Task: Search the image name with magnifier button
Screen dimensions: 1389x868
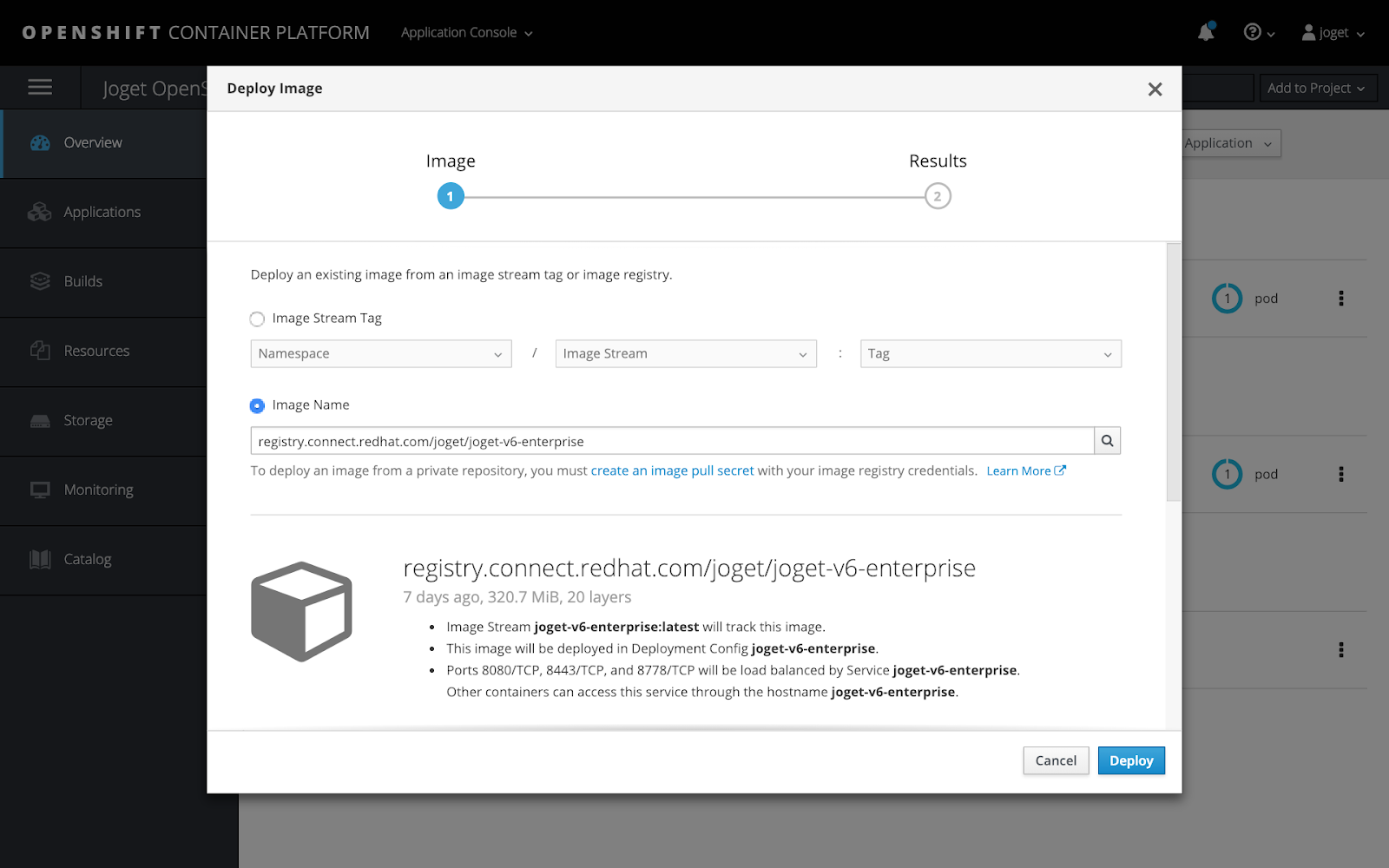Action: click(x=1107, y=441)
